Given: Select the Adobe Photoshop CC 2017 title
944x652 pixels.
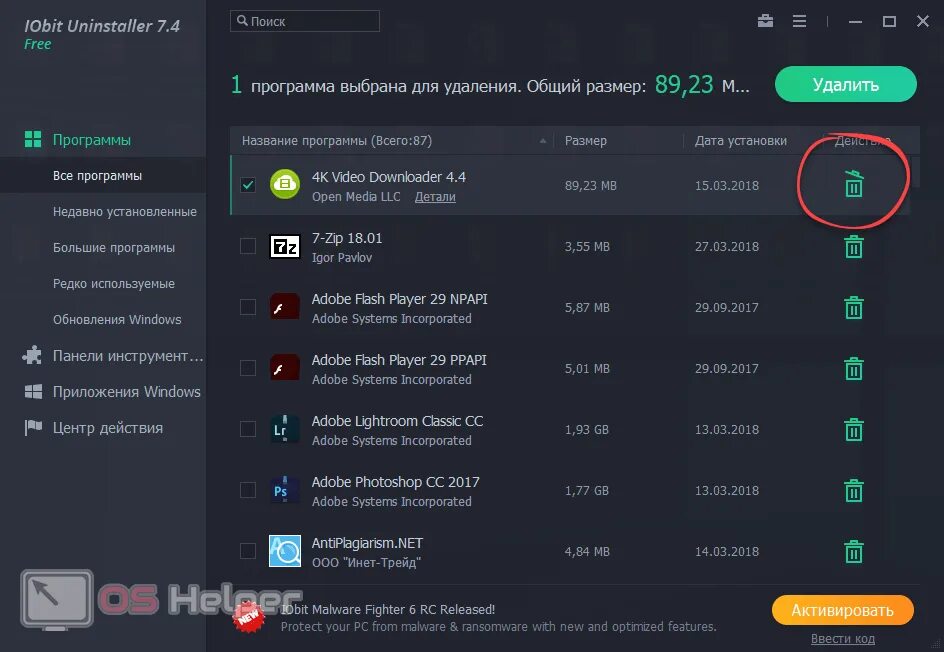Looking at the screenshot, I should (396, 482).
